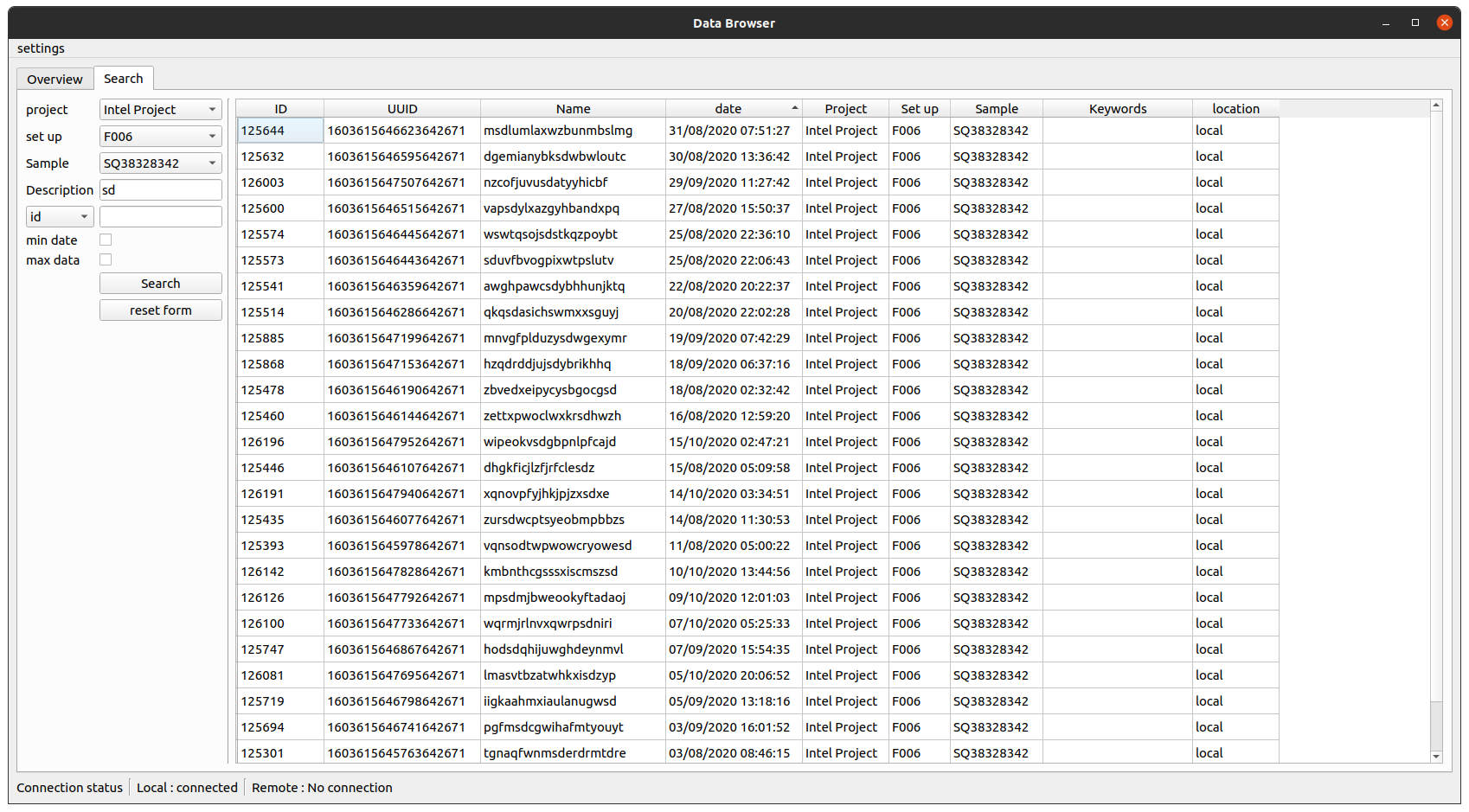Enable the min date checkbox
Screen dimensions: 1469x812
pyautogui.click(x=106, y=240)
